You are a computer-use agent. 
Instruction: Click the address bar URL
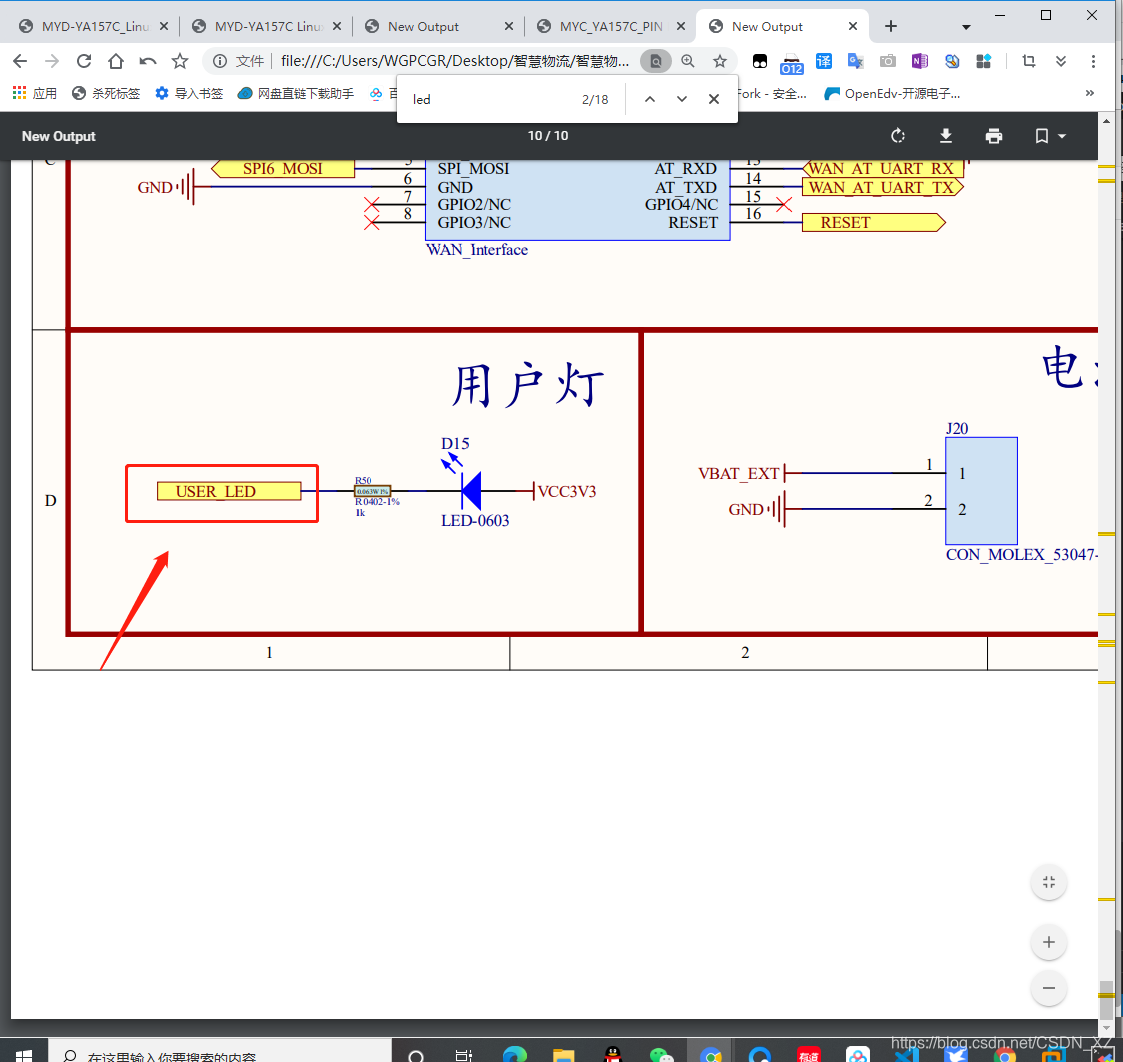[x=455, y=62]
